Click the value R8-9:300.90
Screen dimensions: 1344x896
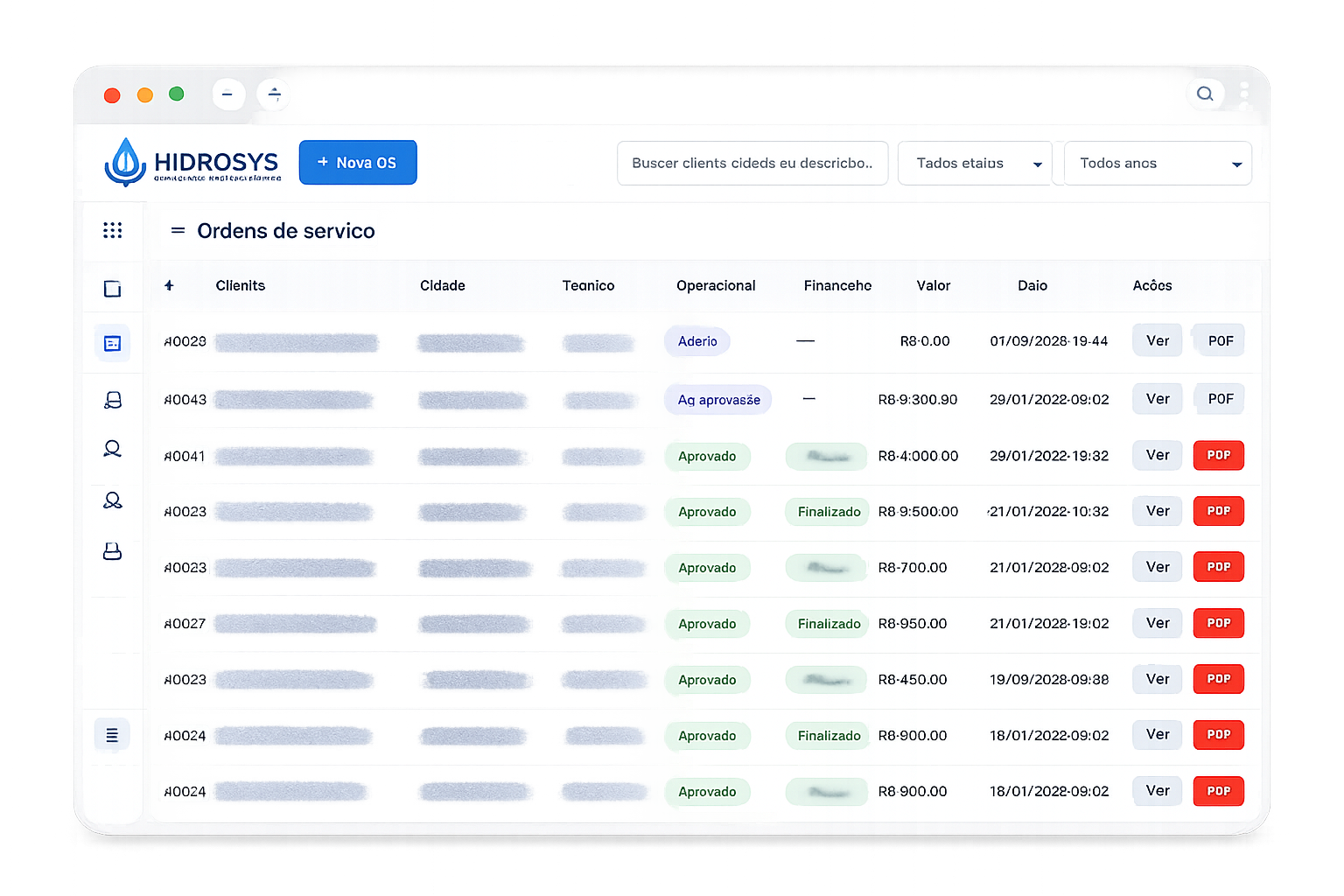click(918, 400)
